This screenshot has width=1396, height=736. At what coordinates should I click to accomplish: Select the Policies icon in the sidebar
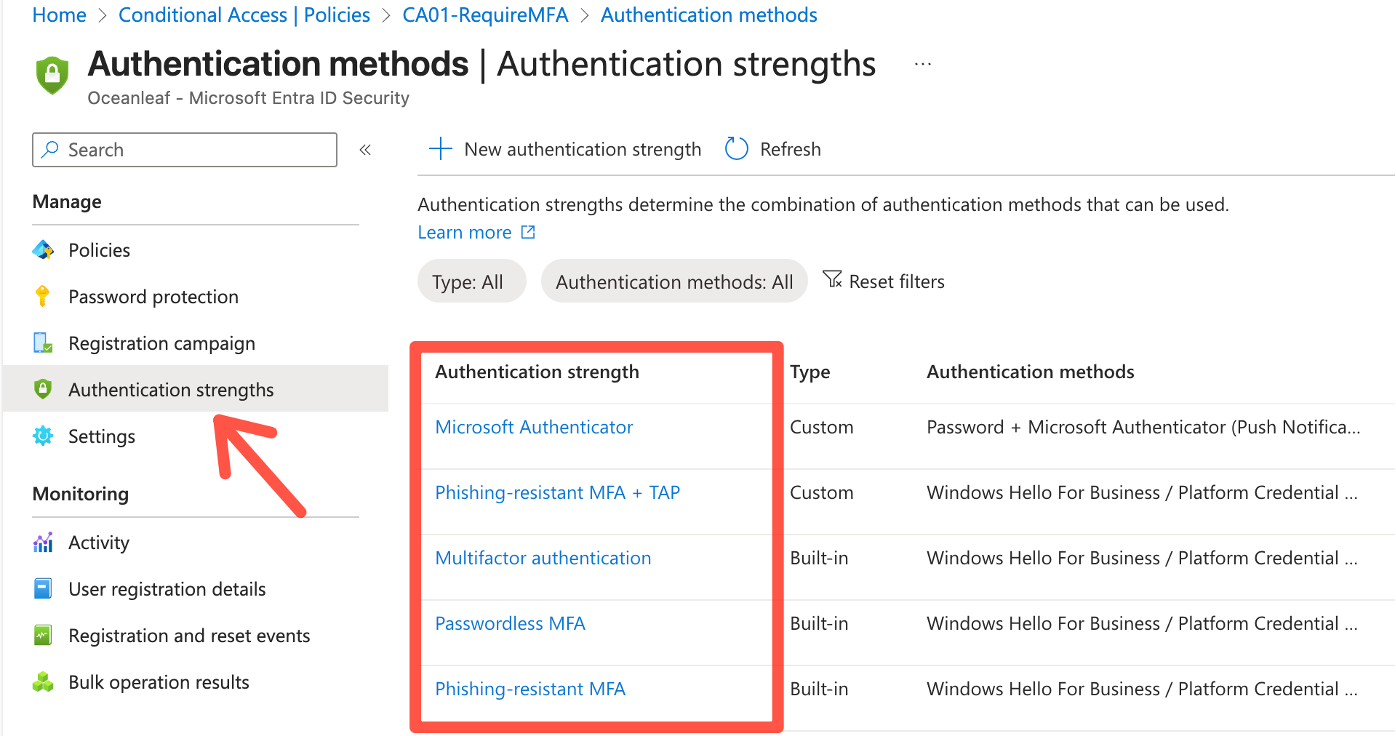[x=42, y=250]
